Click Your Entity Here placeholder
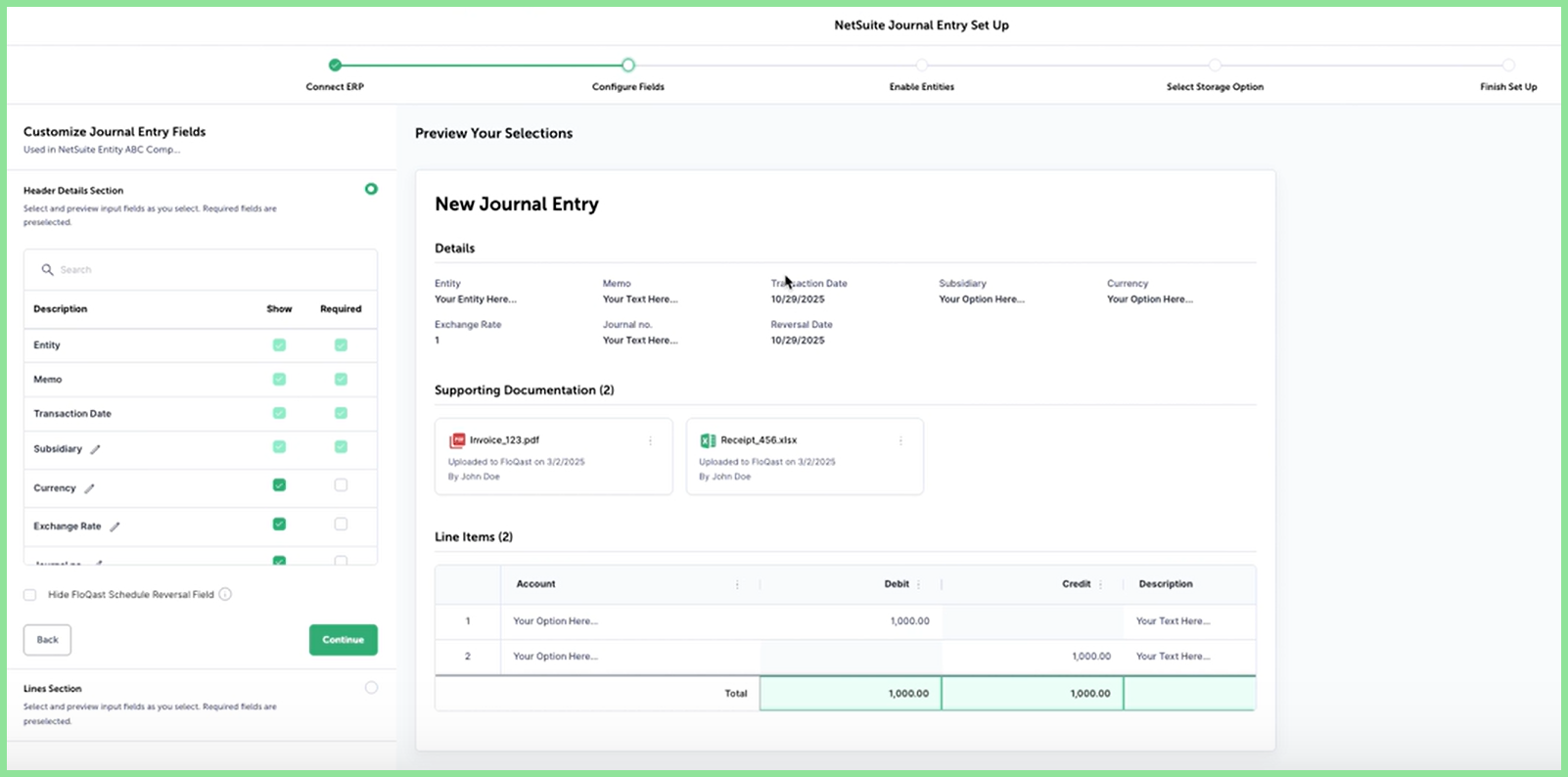The width and height of the screenshot is (1568, 777). [476, 299]
